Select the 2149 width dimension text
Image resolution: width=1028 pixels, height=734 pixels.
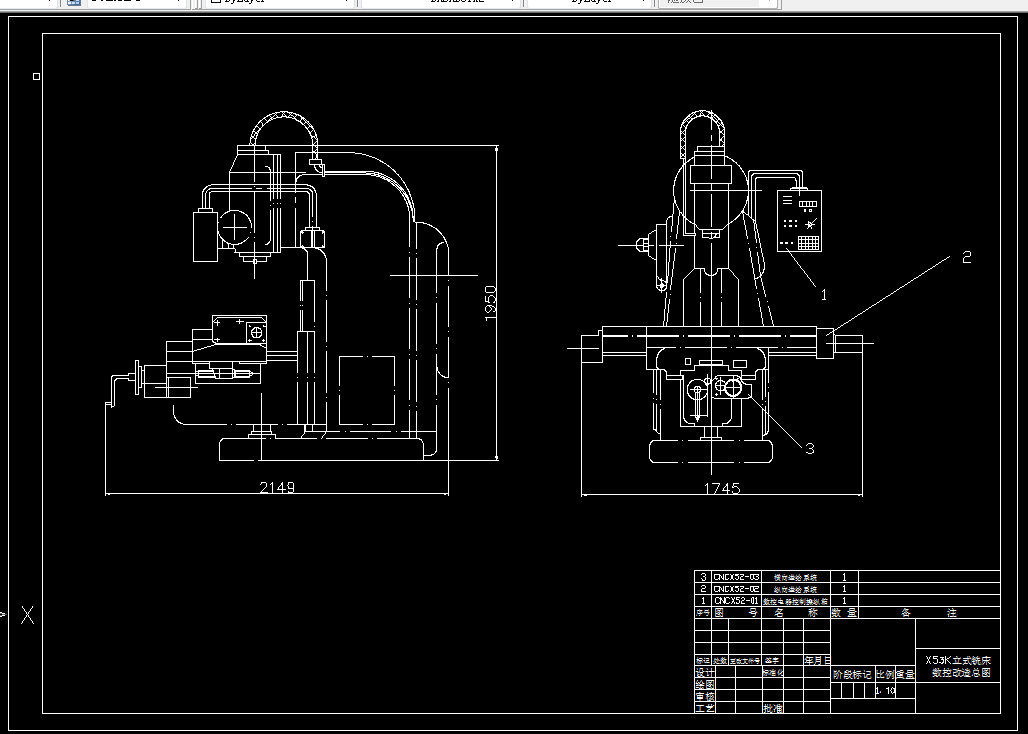click(277, 487)
